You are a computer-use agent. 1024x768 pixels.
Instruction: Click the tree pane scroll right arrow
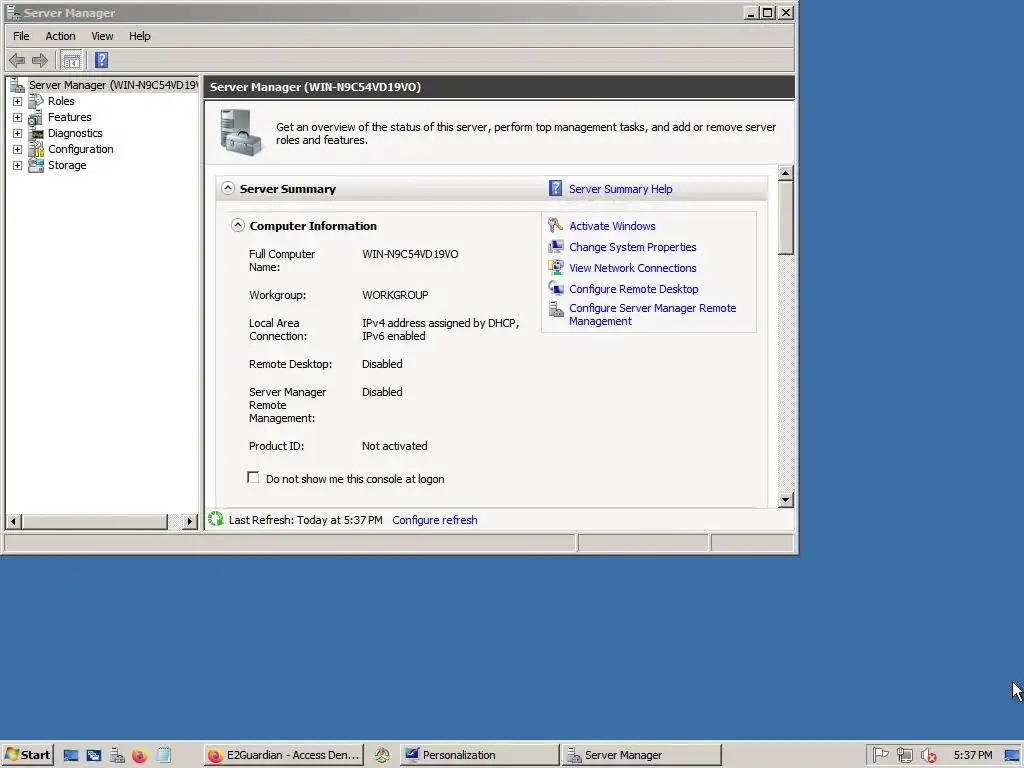point(189,521)
